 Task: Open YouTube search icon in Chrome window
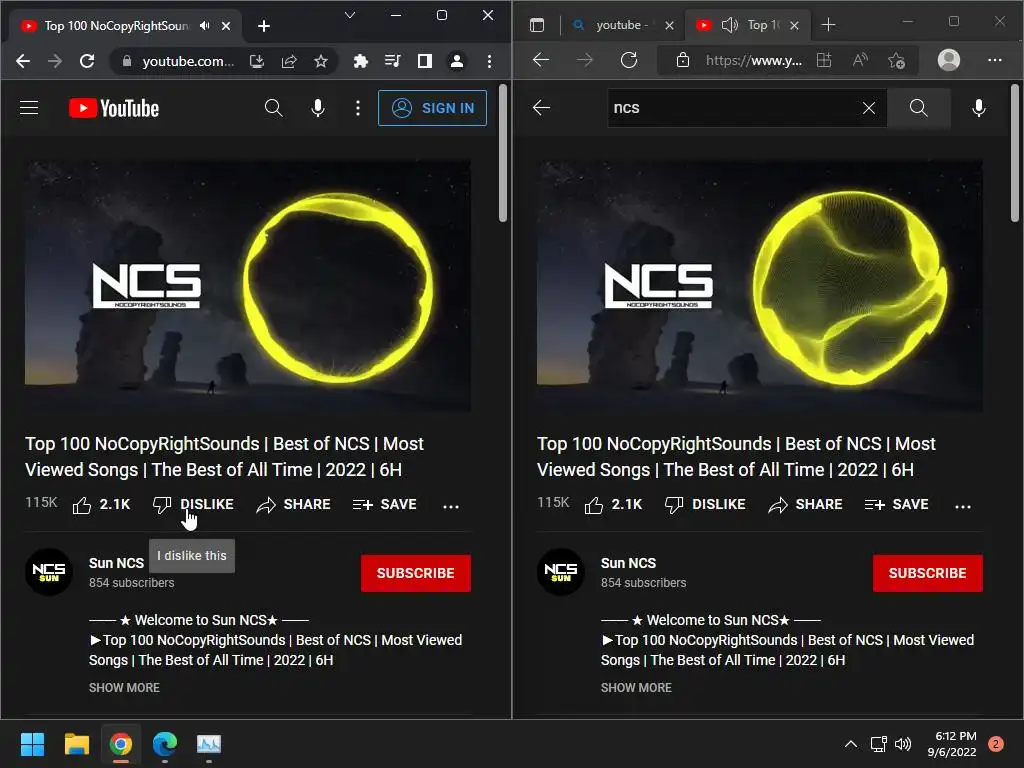point(274,108)
